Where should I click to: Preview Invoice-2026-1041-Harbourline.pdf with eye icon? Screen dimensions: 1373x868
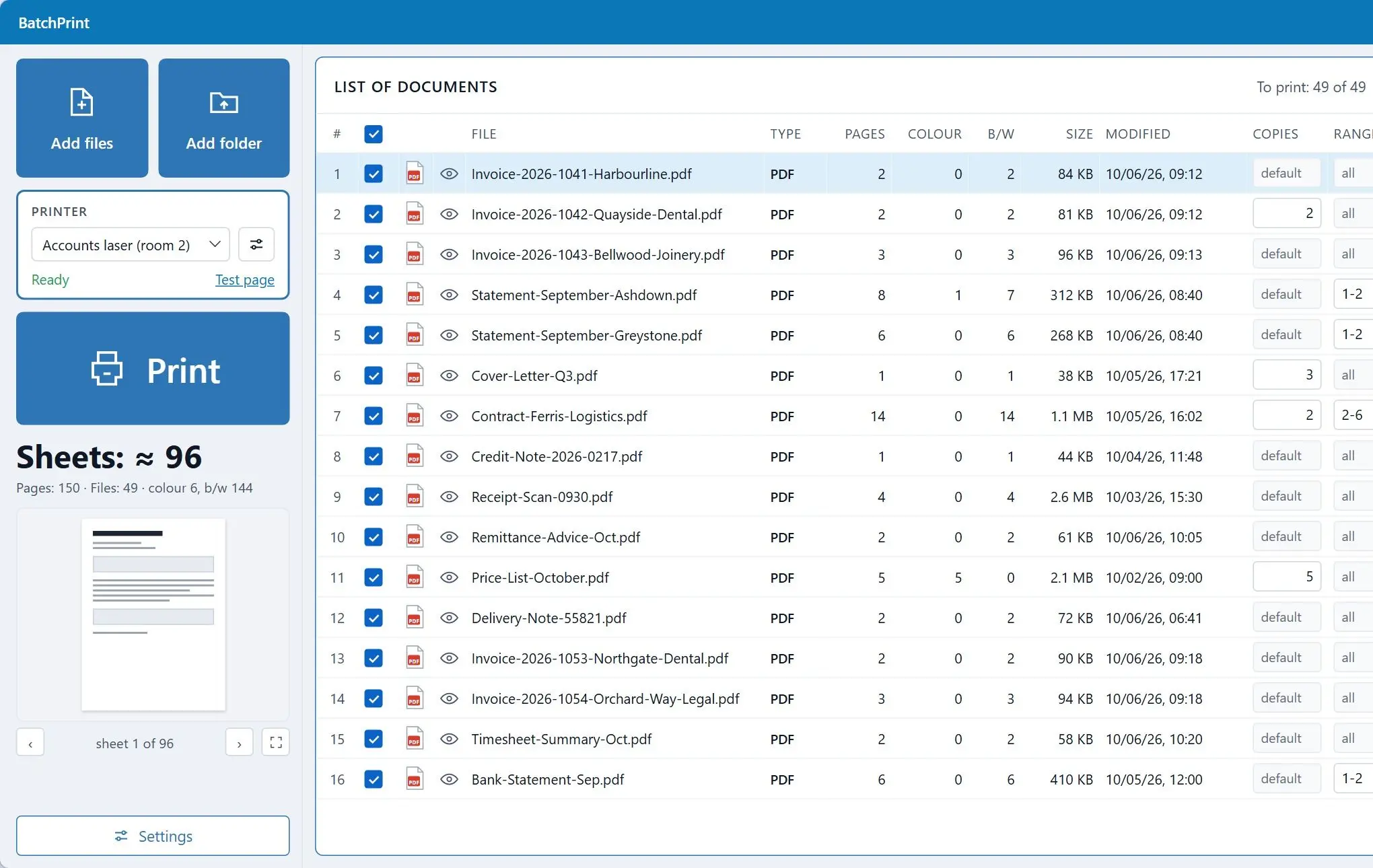tap(449, 174)
